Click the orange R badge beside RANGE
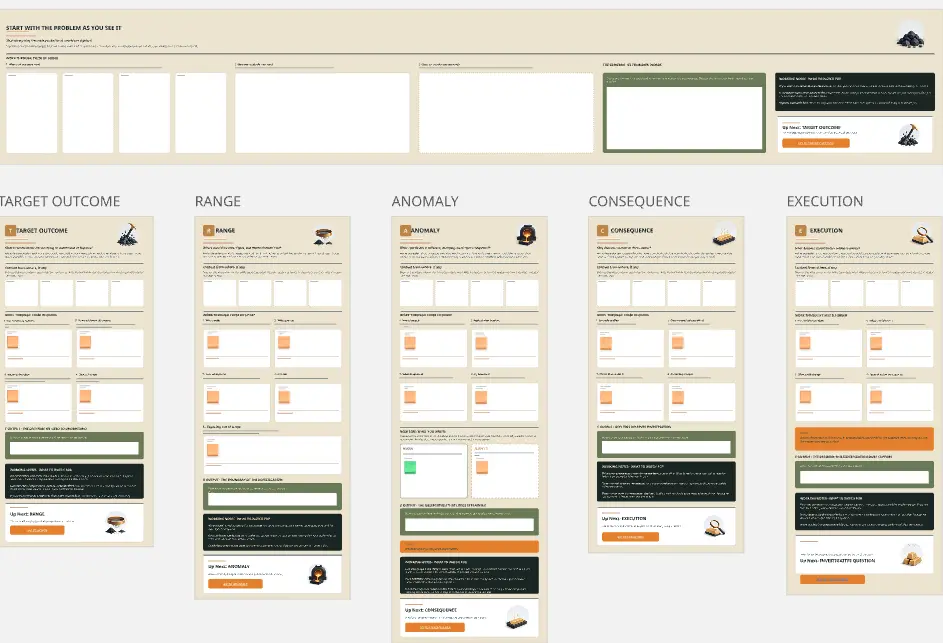 pyautogui.click(x=209, y=230)
